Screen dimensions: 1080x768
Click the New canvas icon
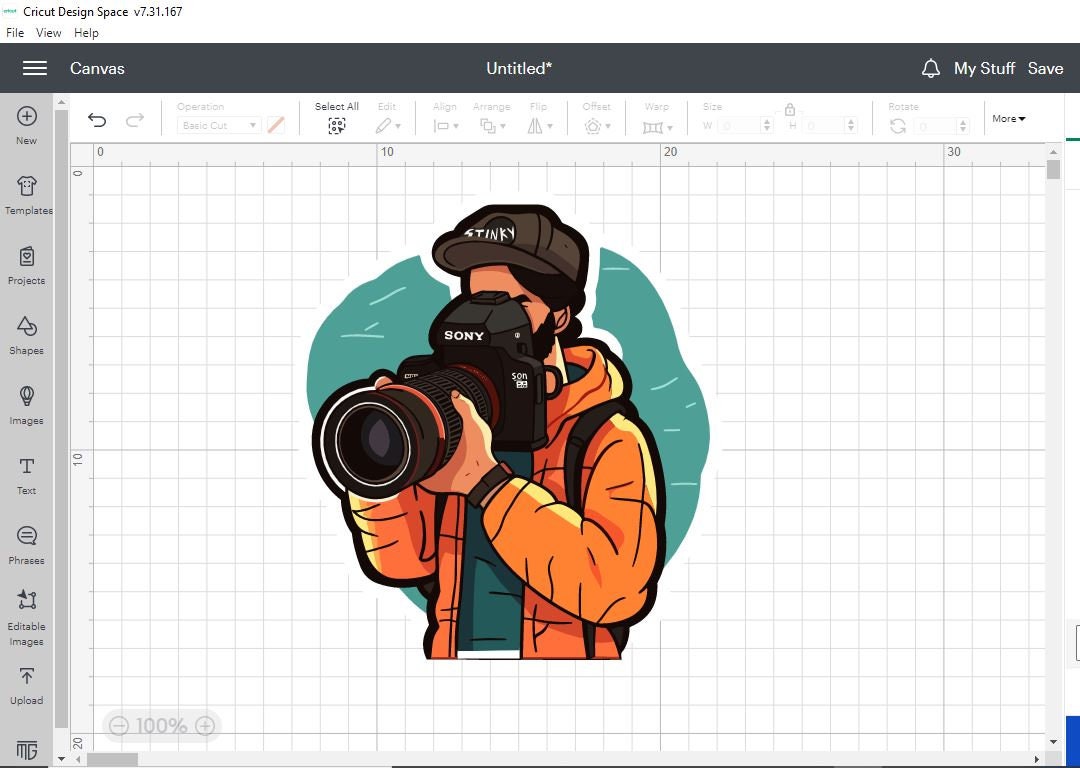coord(26,122)
